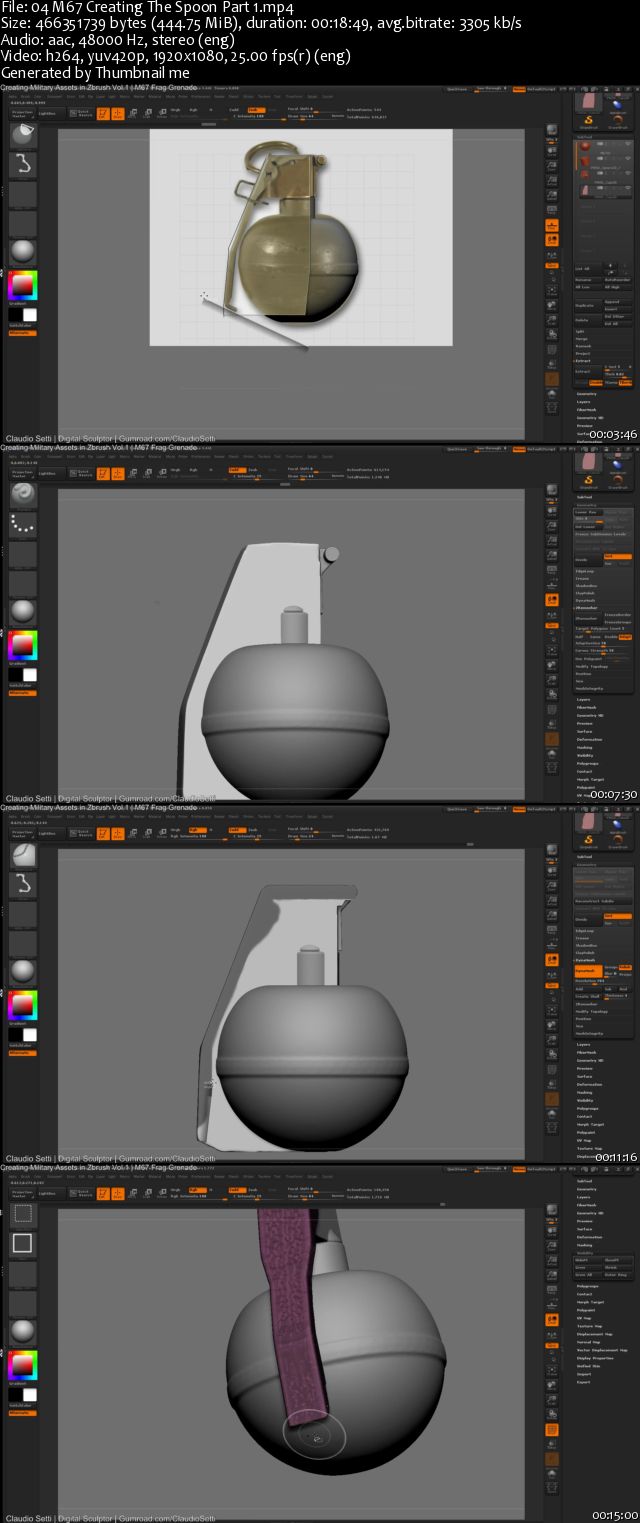Open Texture Map palette in 00:15:00 frame

[x=589, y=1326]
